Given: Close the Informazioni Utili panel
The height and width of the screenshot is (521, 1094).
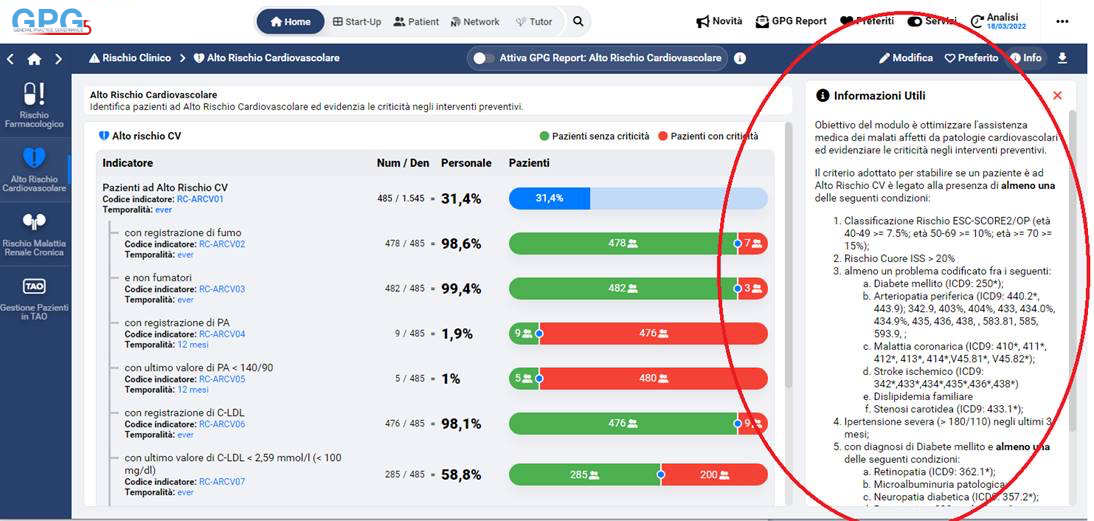Looking at the screenshot, I should pos(1057,96).
